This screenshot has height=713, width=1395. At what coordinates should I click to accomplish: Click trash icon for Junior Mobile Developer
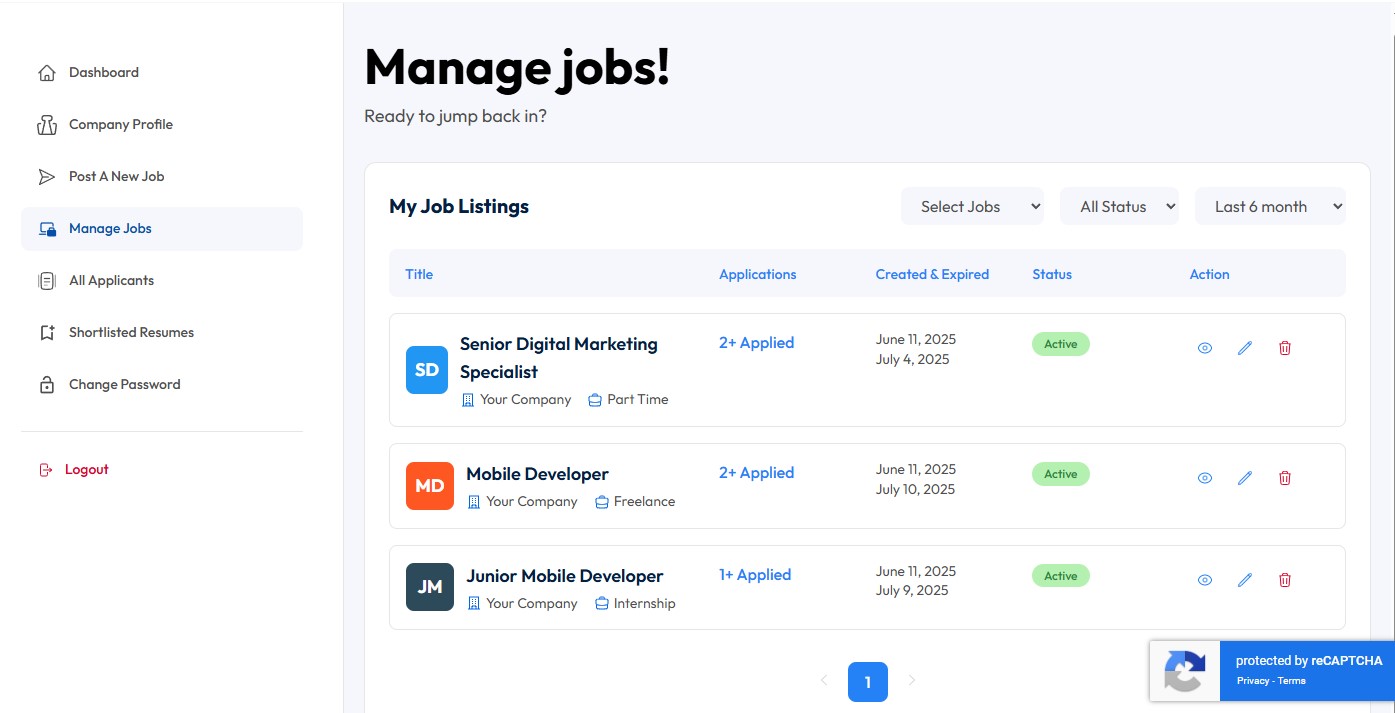click(1285, 580)
